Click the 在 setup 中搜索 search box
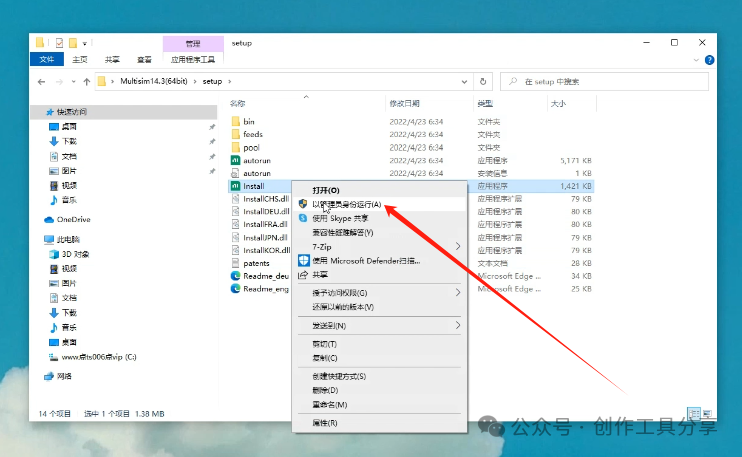This screenshot has height=457, width=742. (604, 82)
